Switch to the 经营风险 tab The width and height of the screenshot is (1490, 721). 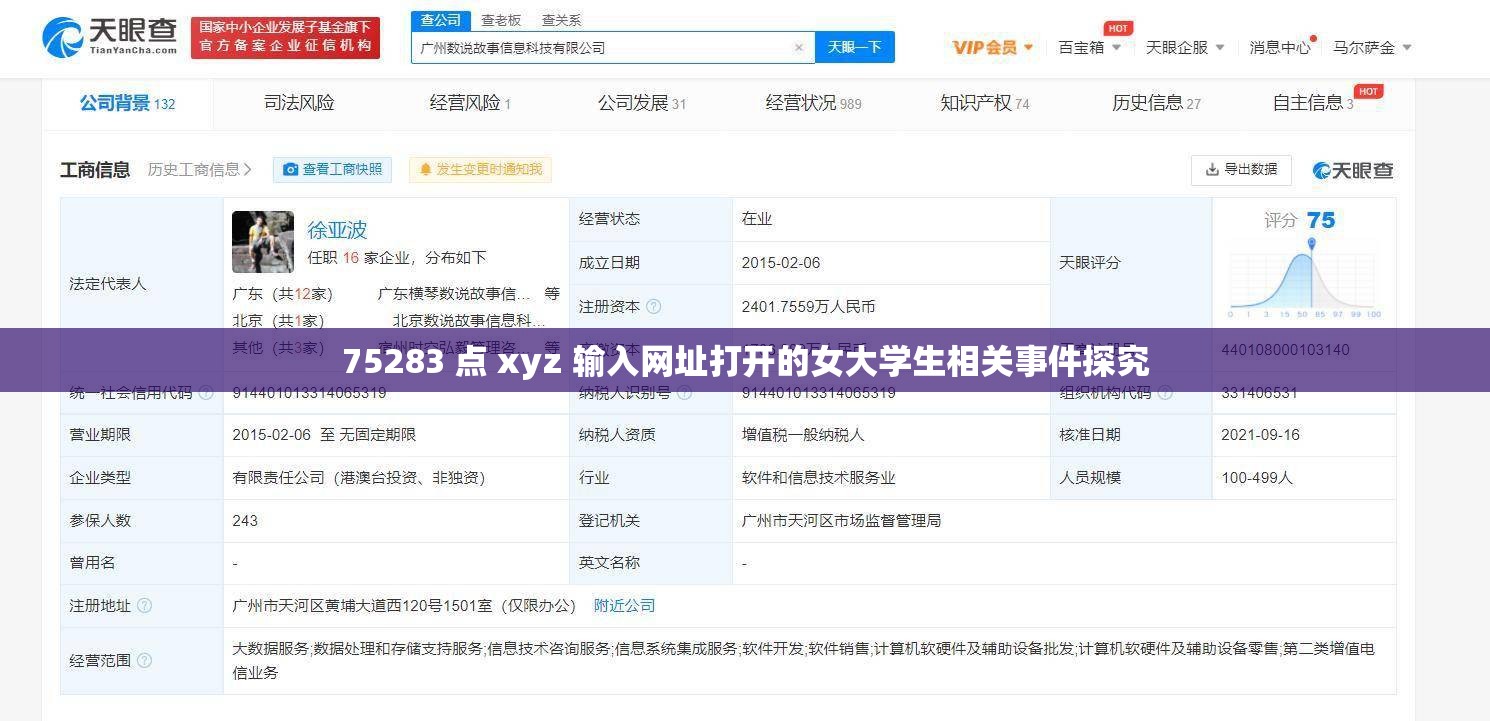tap(470, 103)
